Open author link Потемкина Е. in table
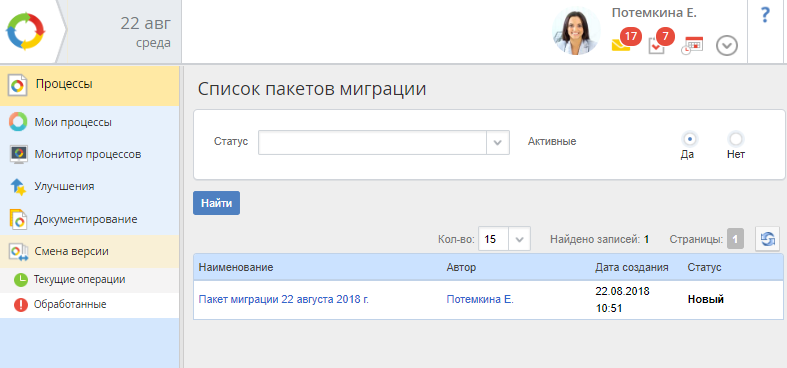 coord(480,300)
